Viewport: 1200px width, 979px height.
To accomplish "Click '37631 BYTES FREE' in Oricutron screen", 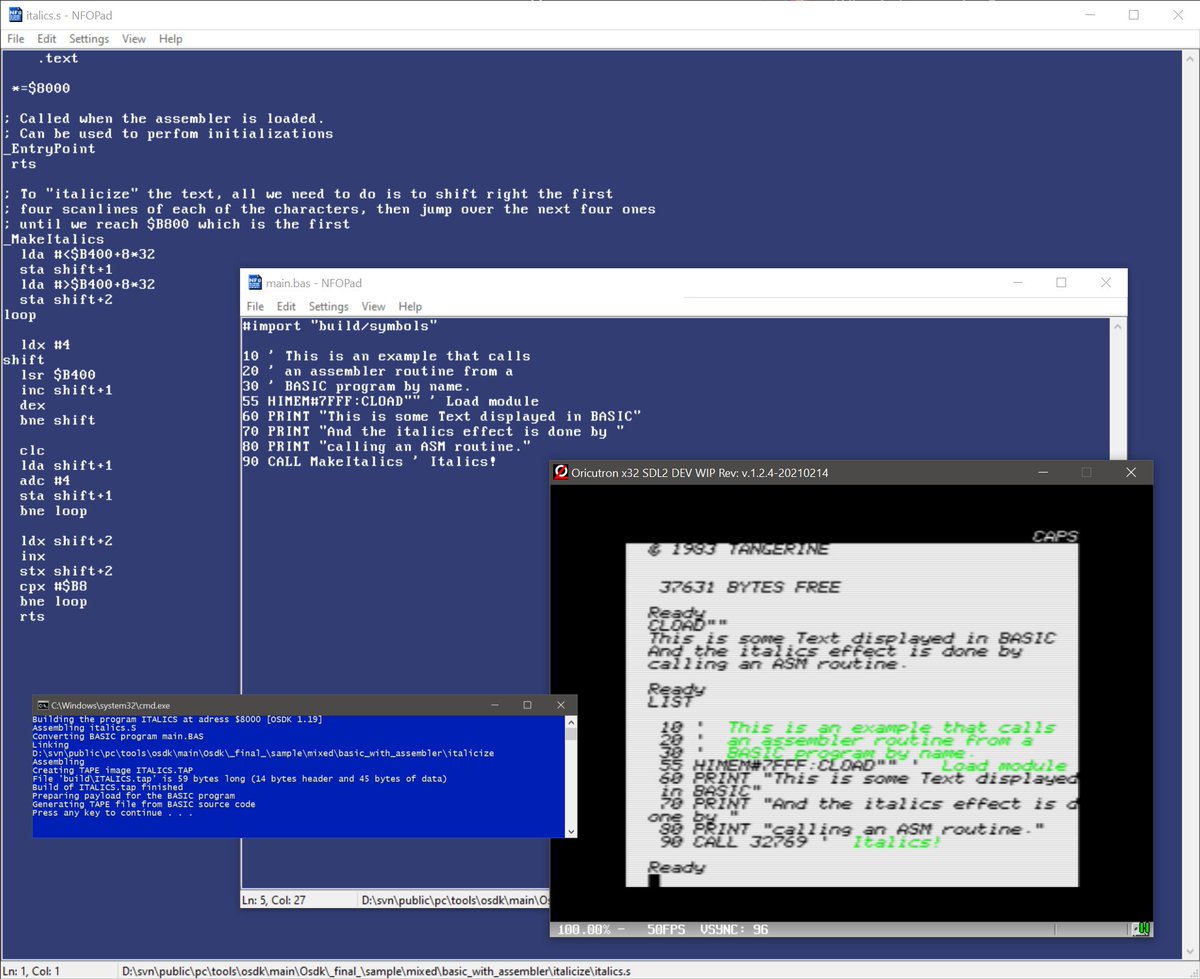I will coord(749,587).
